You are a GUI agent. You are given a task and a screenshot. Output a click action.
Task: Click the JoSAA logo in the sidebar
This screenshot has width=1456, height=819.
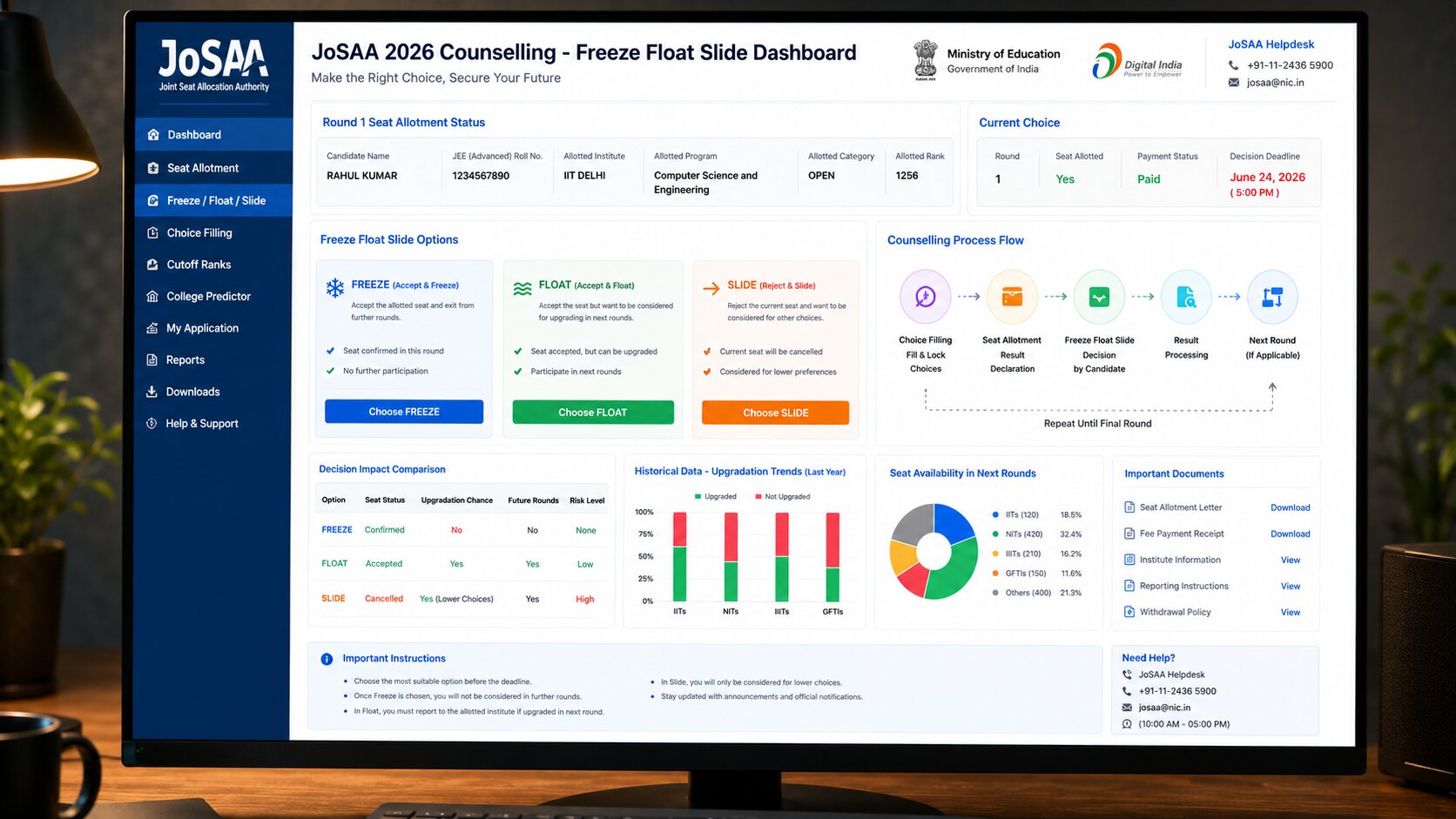pyautogui.click(x=213, y=65)
